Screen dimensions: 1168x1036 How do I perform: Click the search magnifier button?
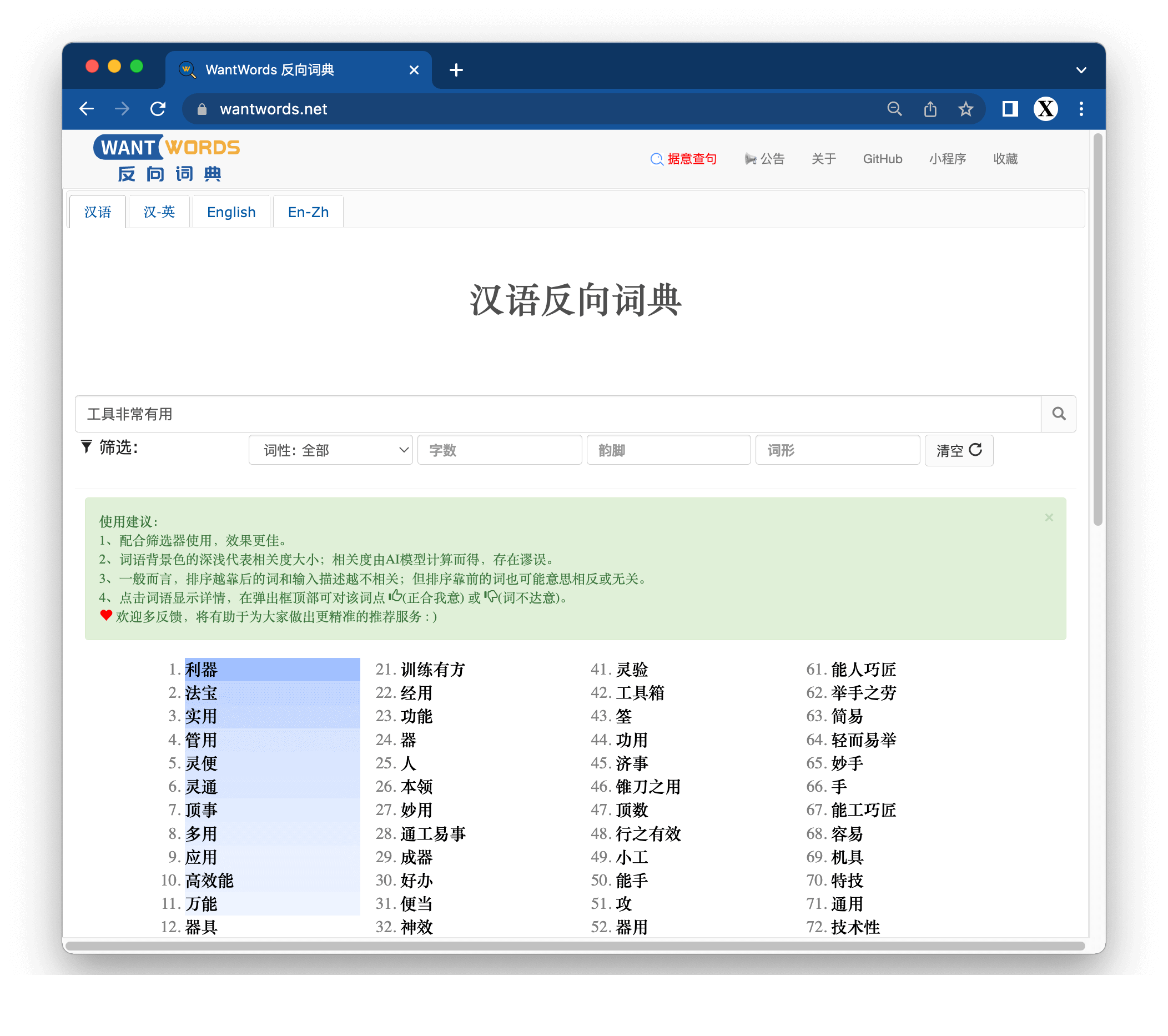point(1059,414)
